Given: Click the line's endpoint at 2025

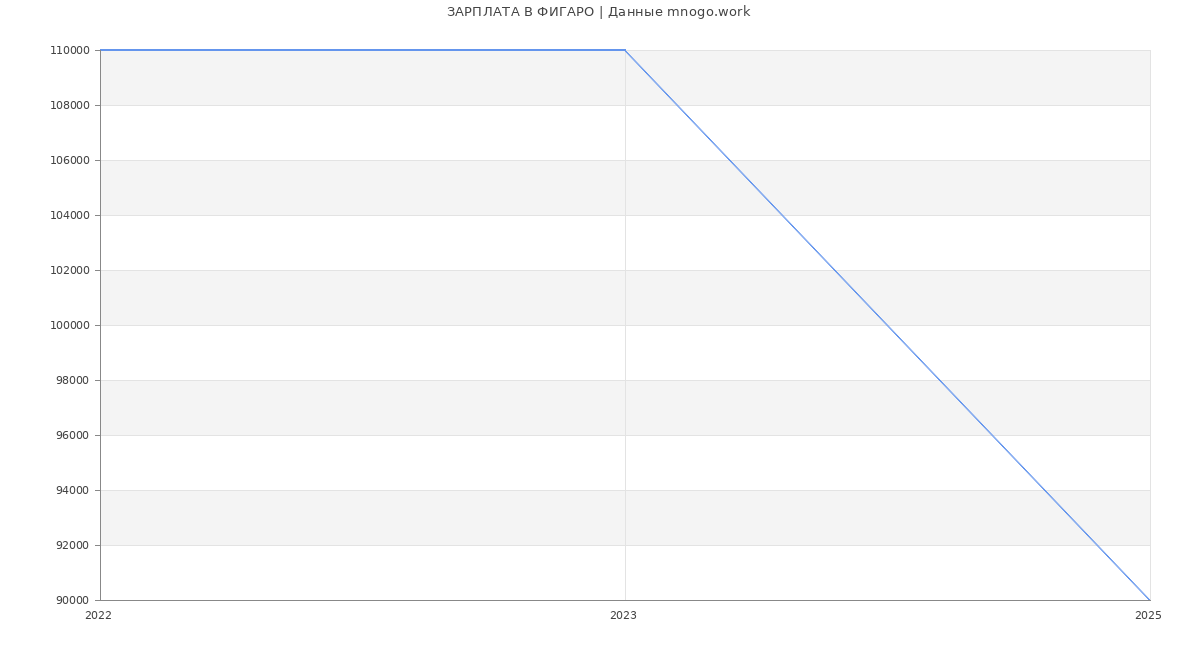Looking at the screenshot, I should tap(1150, 600).
